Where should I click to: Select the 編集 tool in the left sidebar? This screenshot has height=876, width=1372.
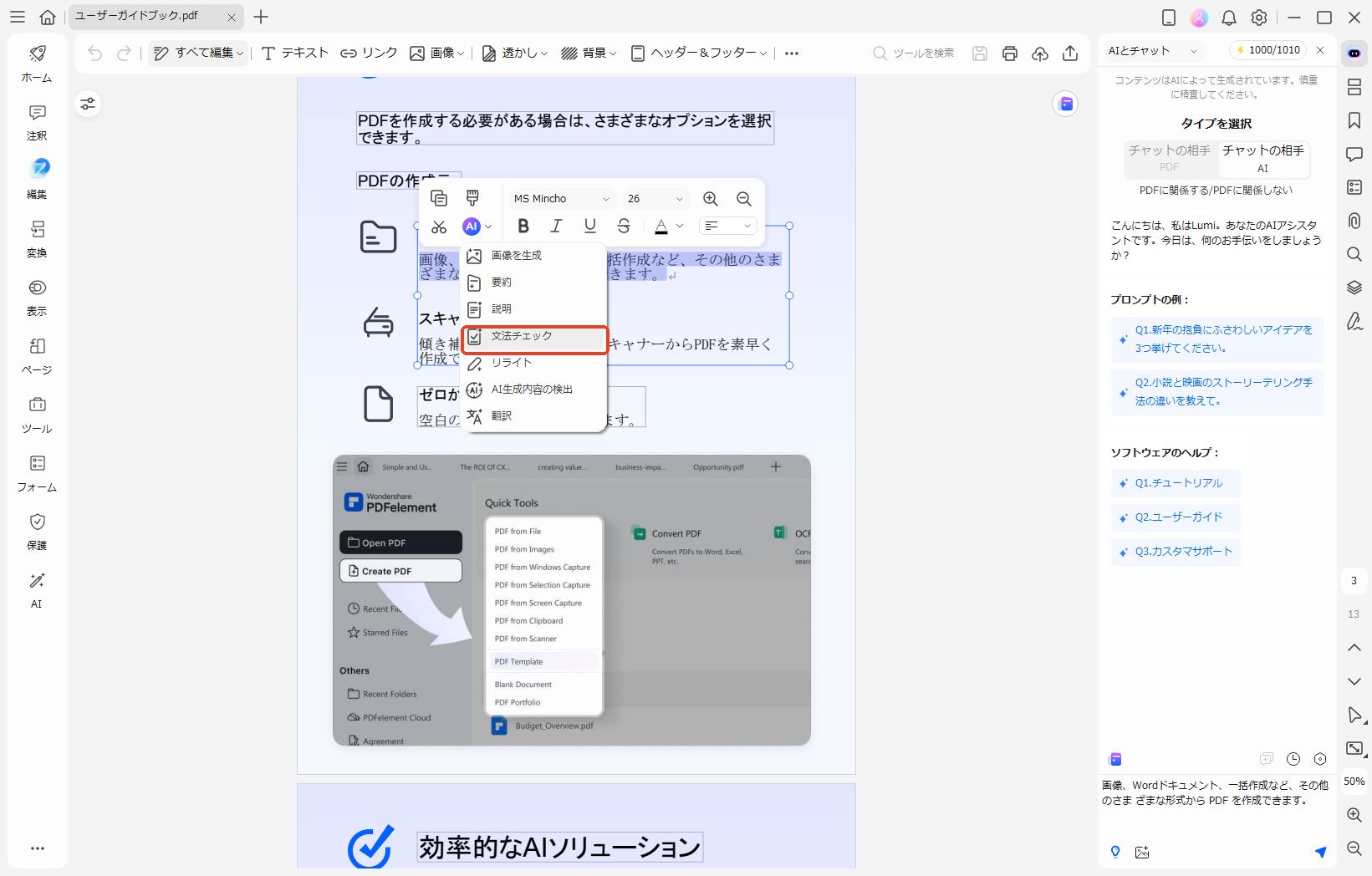point(37,177)
